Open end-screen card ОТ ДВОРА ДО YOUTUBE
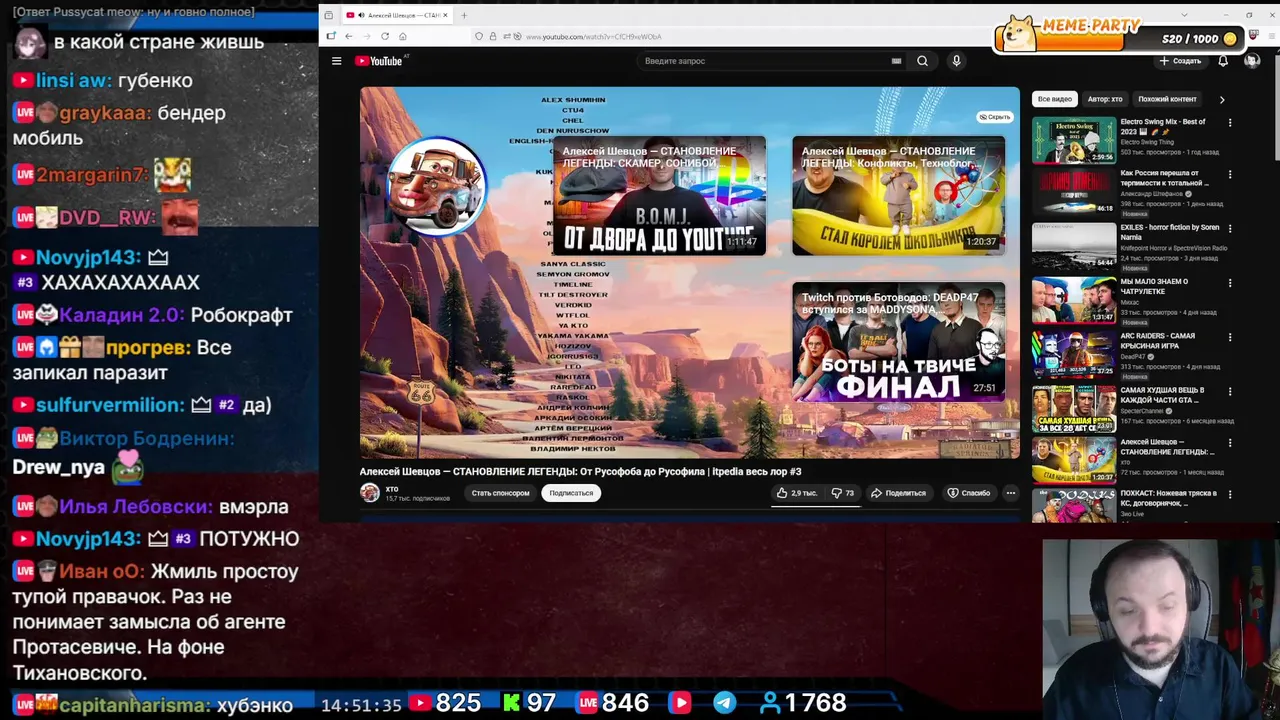This screenshot has width=1280, height=720. 659,196
